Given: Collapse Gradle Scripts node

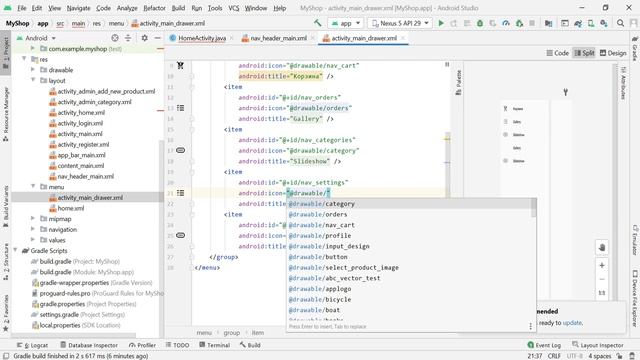Looking at the screenshot, I should 16,250.
